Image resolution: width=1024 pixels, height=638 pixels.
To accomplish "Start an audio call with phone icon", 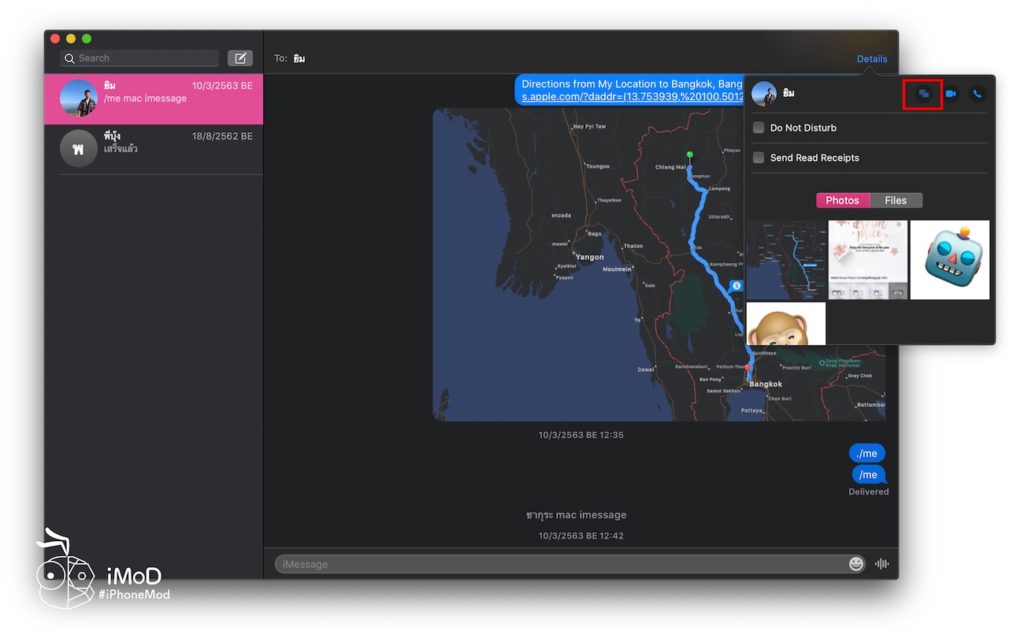I will click(977, 94).
